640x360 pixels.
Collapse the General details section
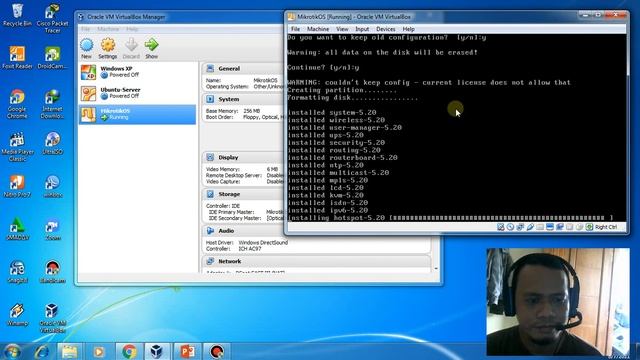click(210, 69)
